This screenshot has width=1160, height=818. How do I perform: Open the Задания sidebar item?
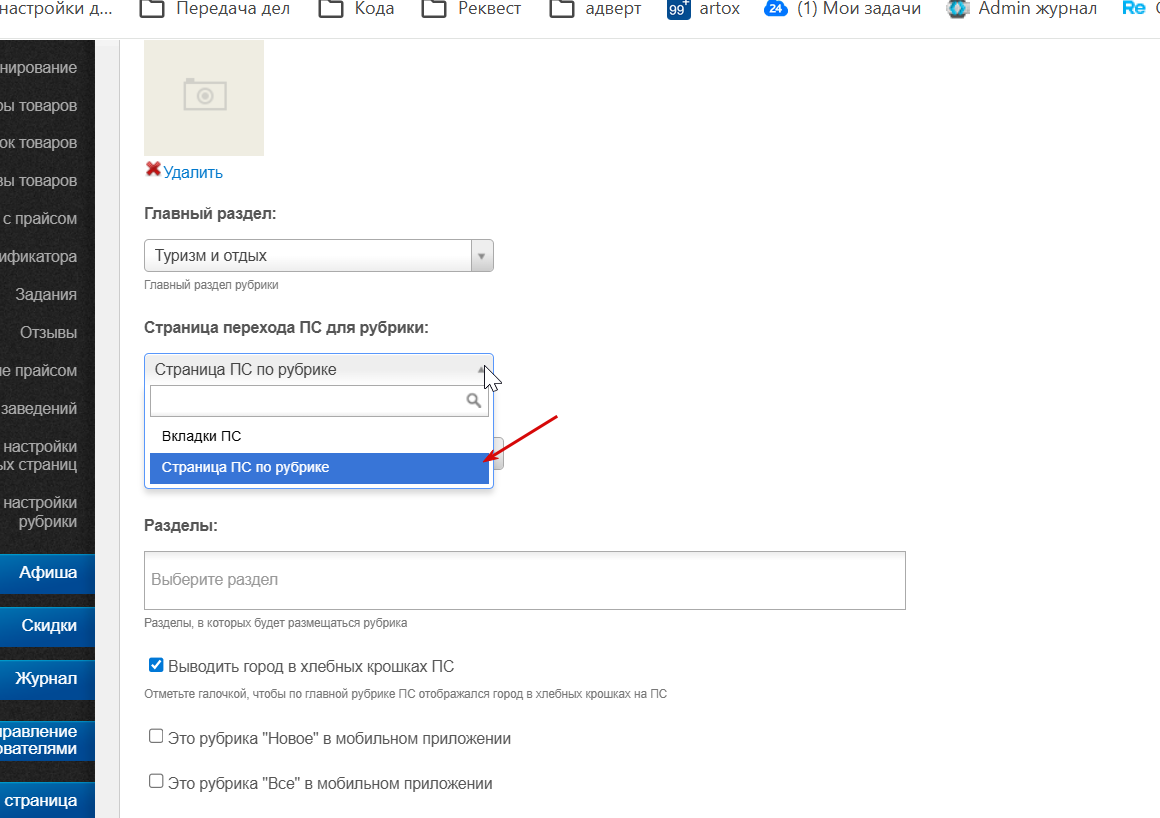[46, 294]
